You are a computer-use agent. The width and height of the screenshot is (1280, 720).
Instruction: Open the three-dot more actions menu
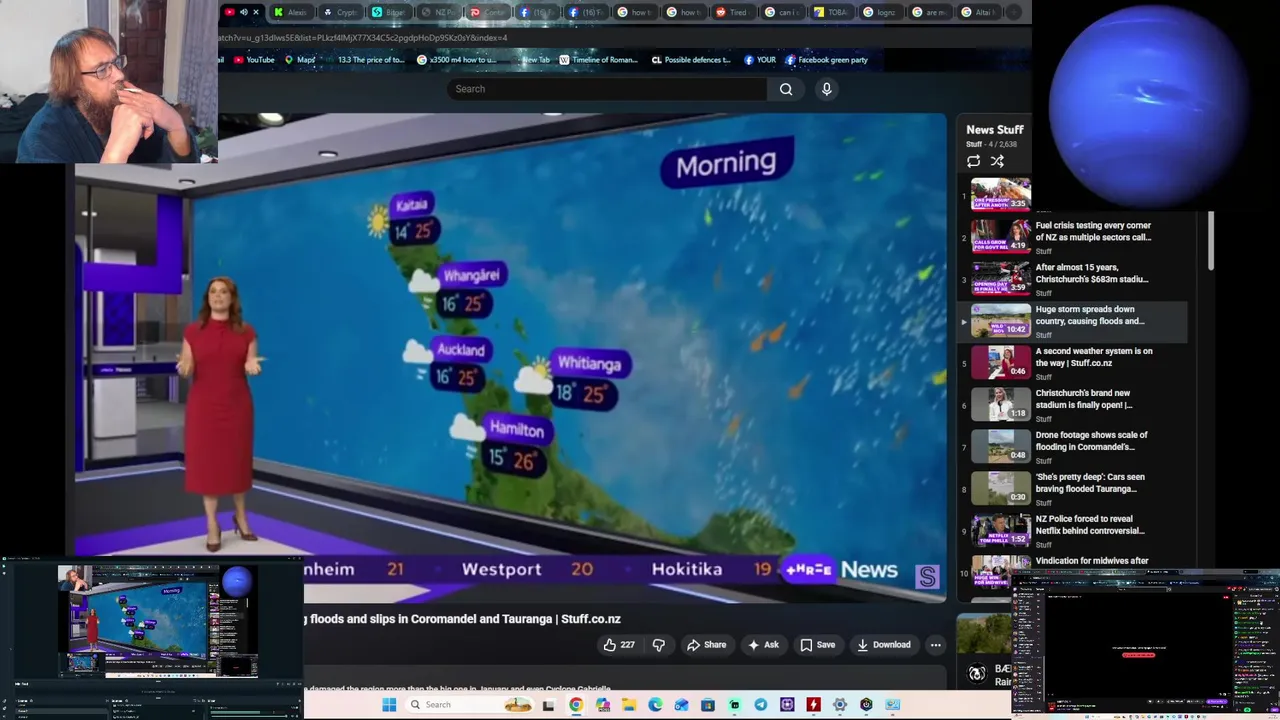pyautogui.click(x=935, y=645)
